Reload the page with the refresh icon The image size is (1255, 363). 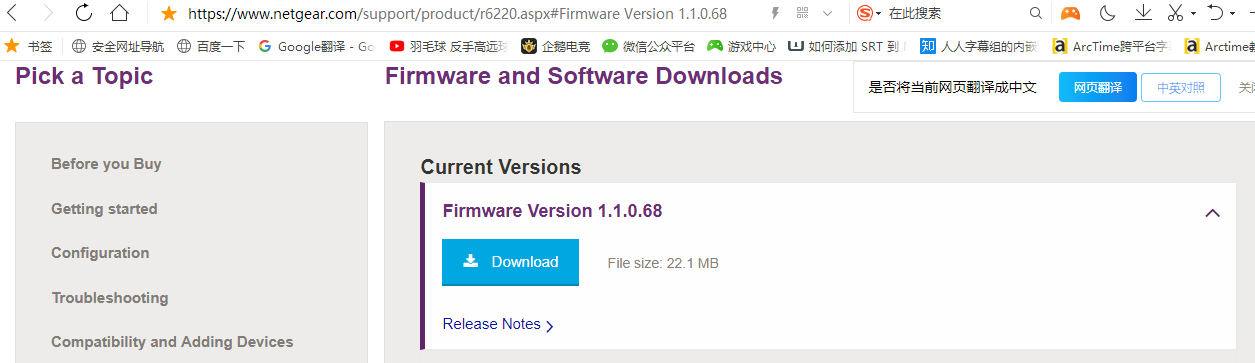pyautogui.click(x=85, y=13)
